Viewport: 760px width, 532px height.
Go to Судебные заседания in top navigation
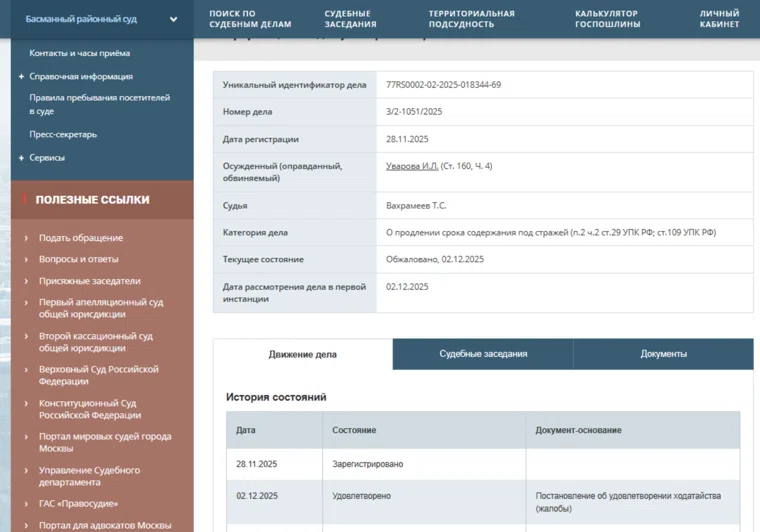point(350,19)
